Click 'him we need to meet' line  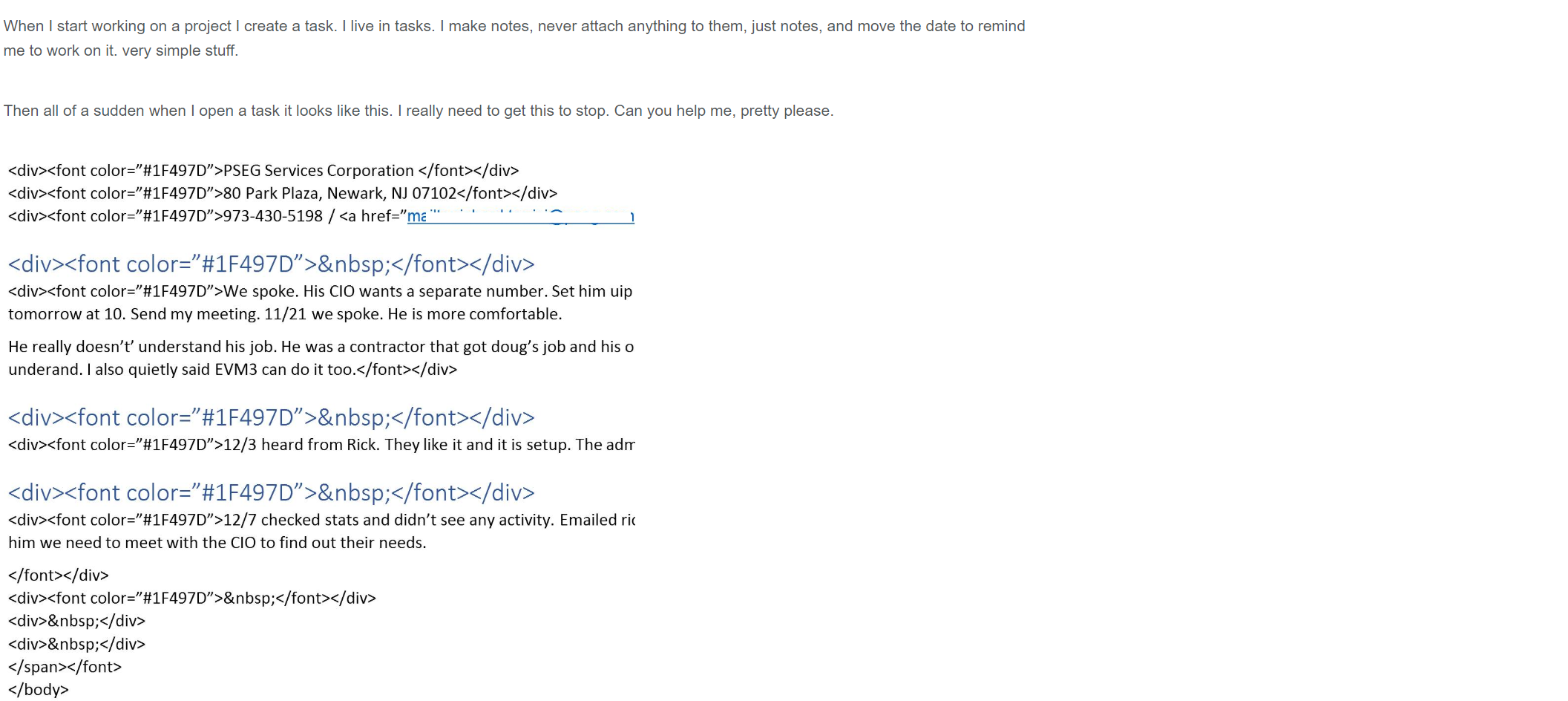(x=217, y=543)
